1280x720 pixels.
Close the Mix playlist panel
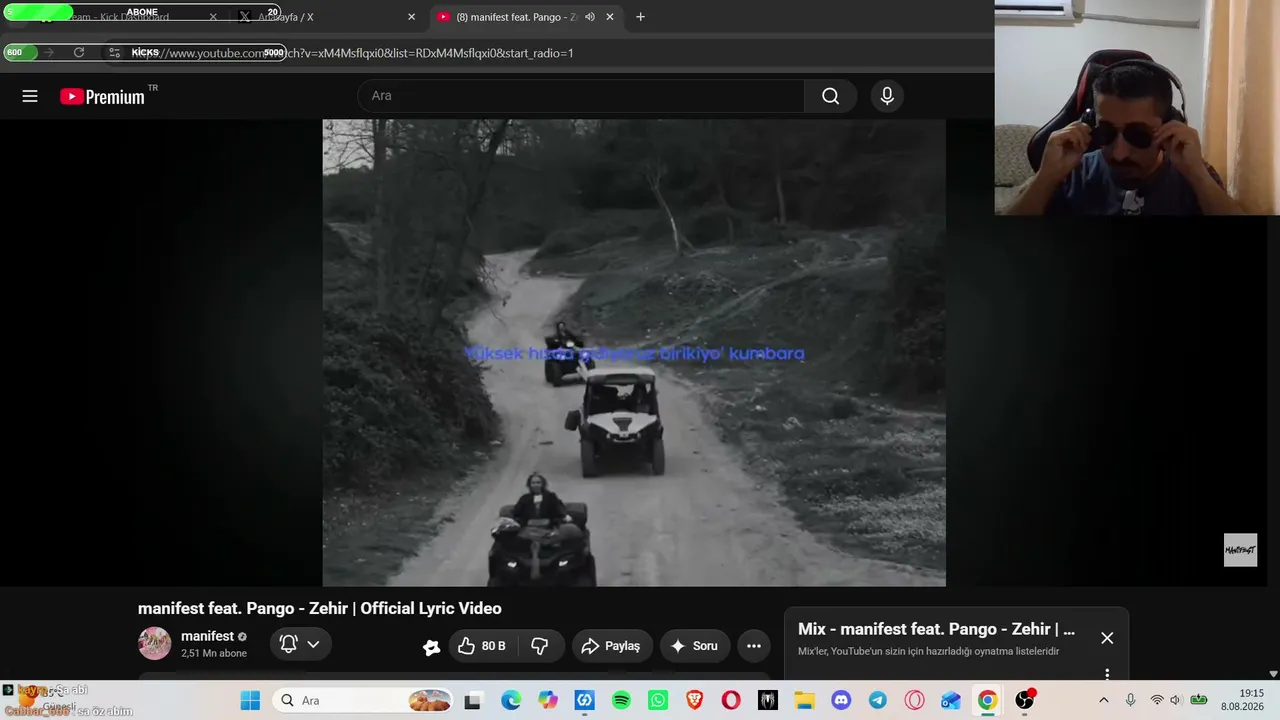pos(1107,638)
